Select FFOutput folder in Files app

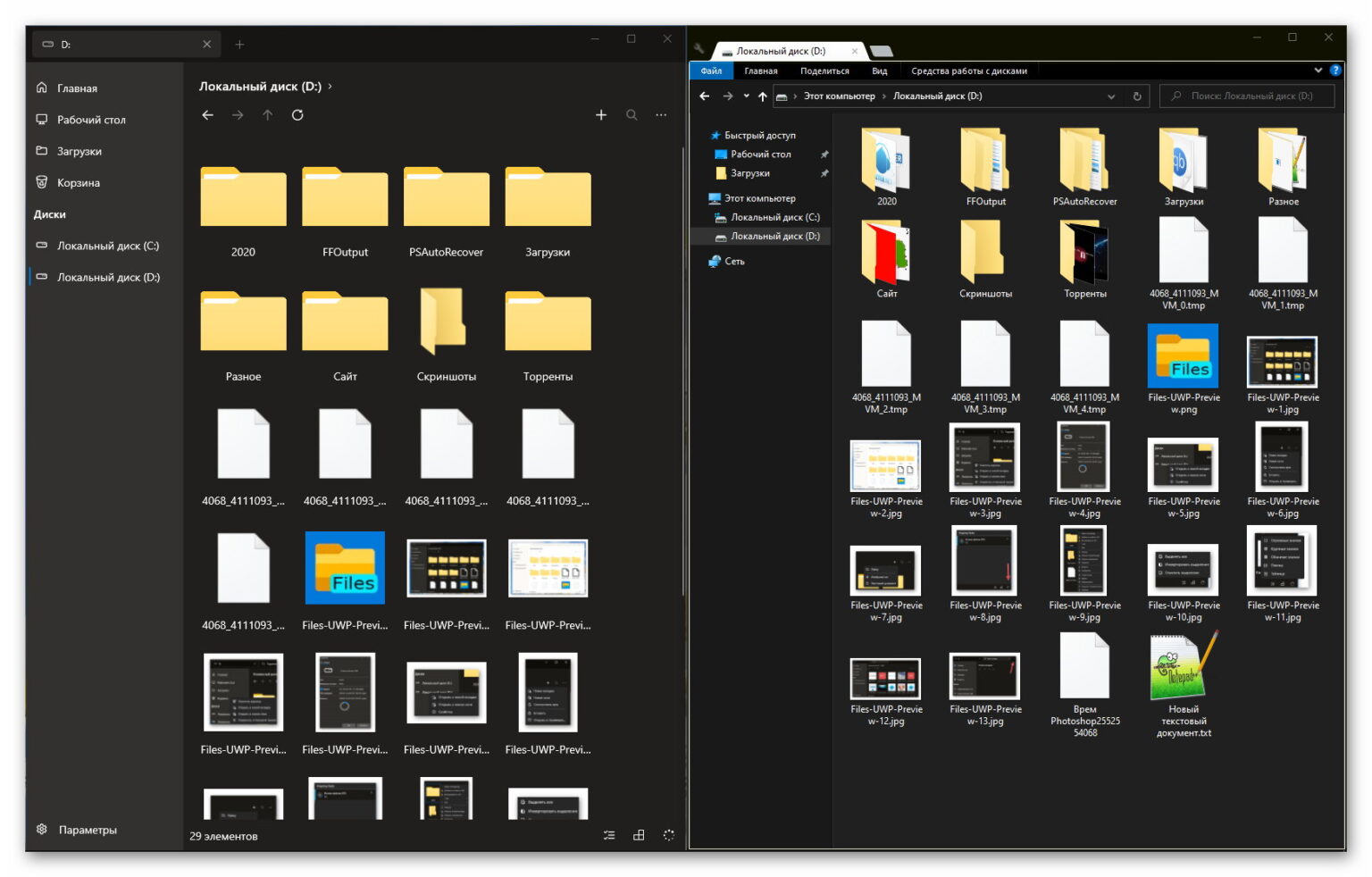[x=345, y=213]
